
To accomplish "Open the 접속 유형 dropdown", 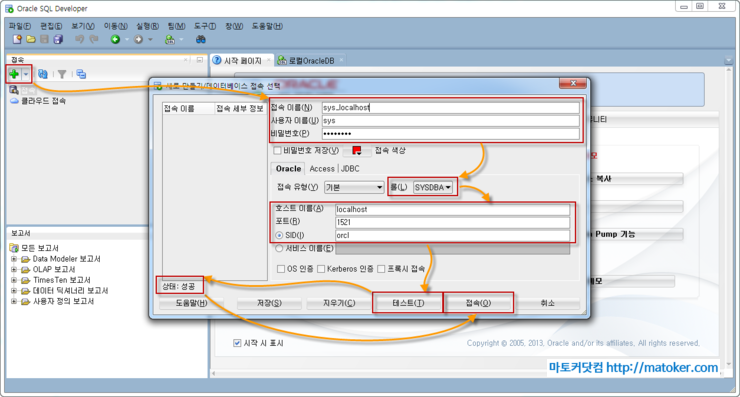I will [x=353, y=187].
